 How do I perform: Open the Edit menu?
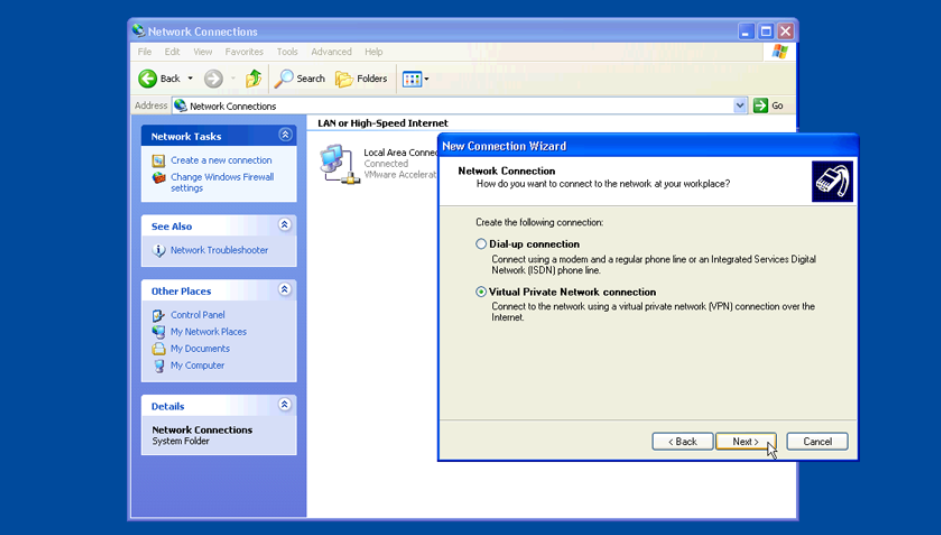pos(172,52)
